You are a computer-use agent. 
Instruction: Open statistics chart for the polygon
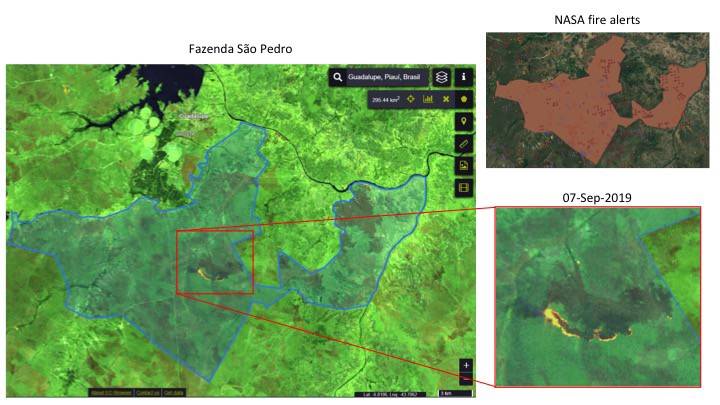pyautogui.click(x=428, y=100)
